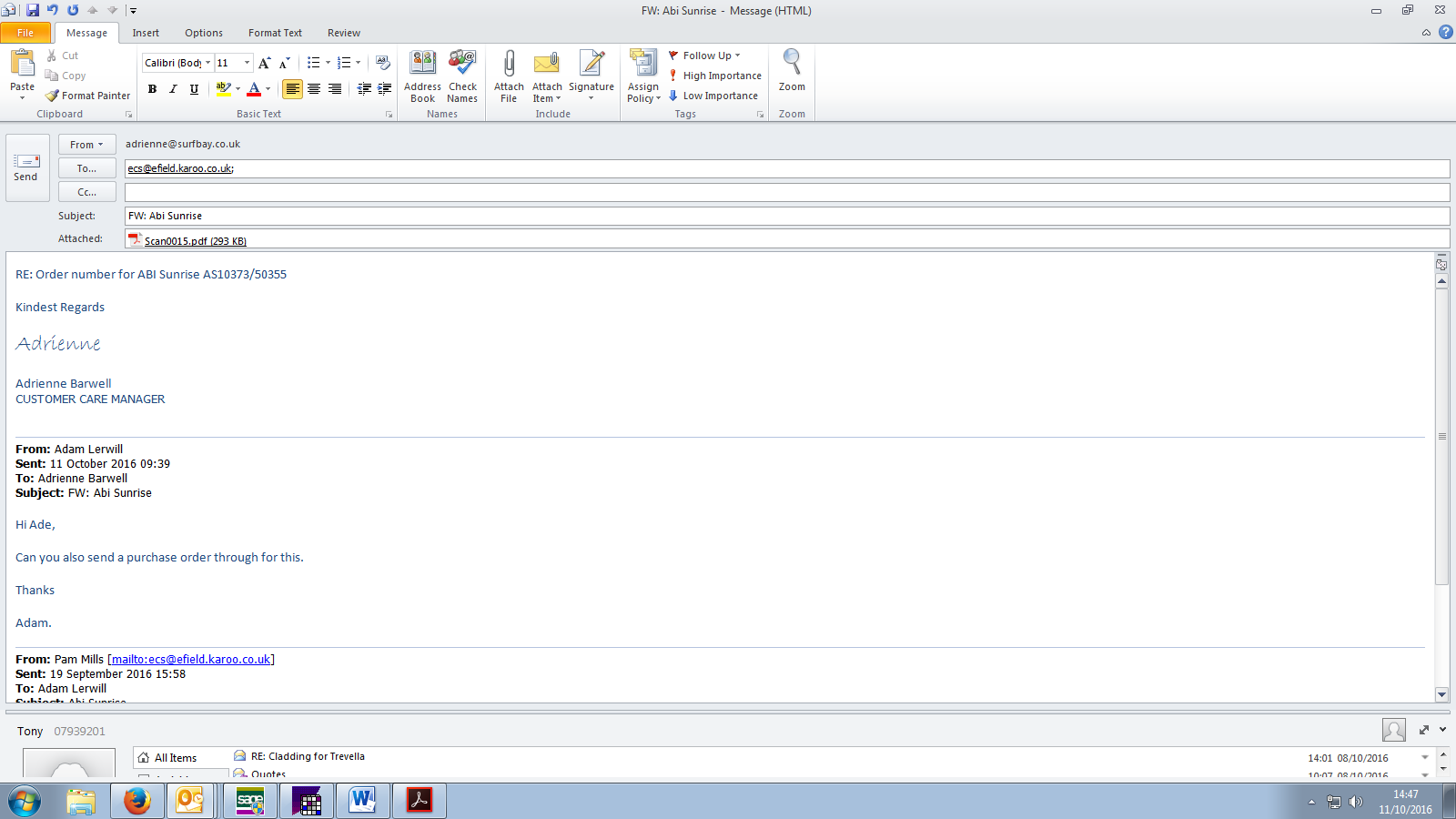Apply the yellow text highlight color

pos(223,89)
